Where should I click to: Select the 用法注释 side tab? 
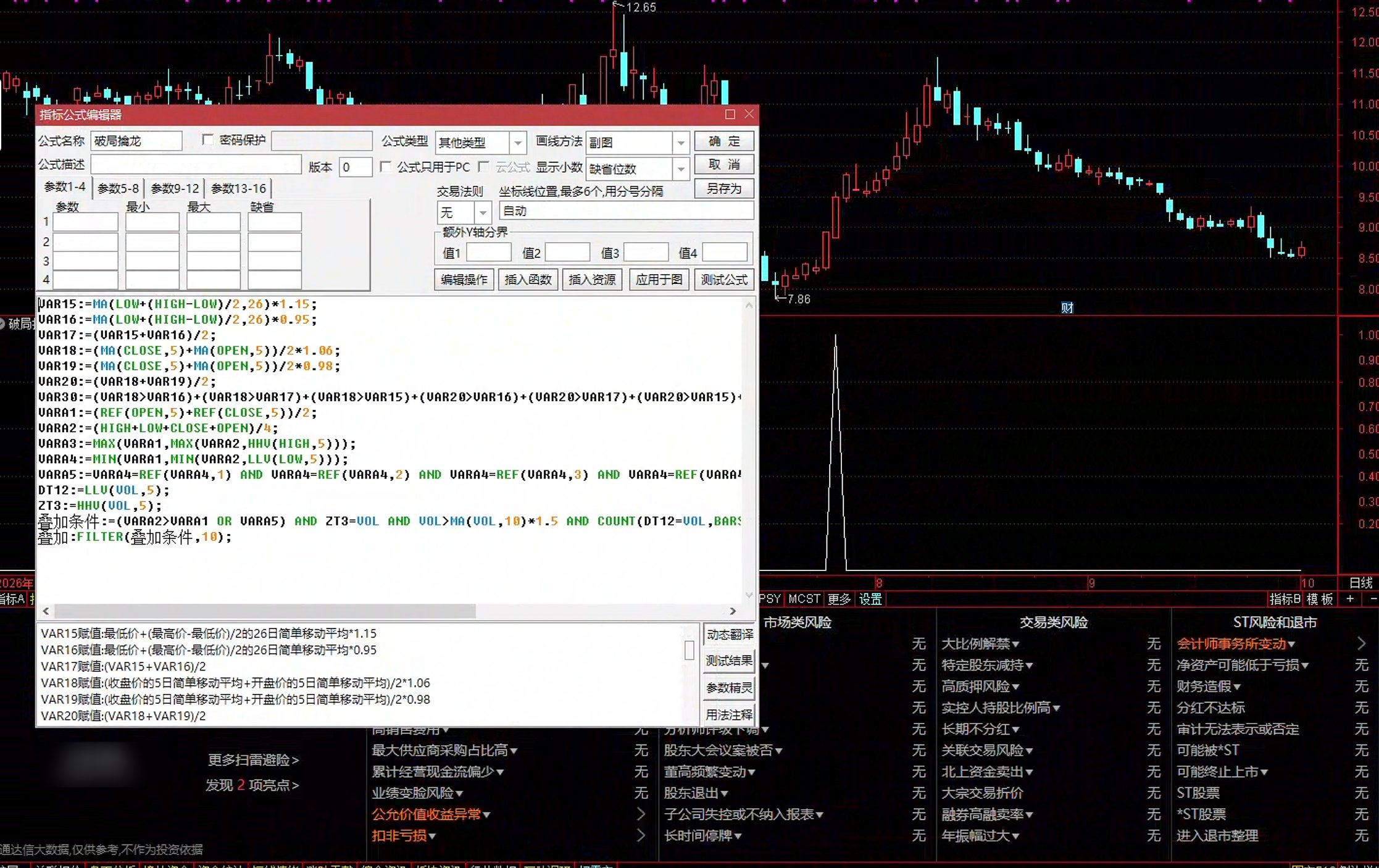click(x=729, y=714)
